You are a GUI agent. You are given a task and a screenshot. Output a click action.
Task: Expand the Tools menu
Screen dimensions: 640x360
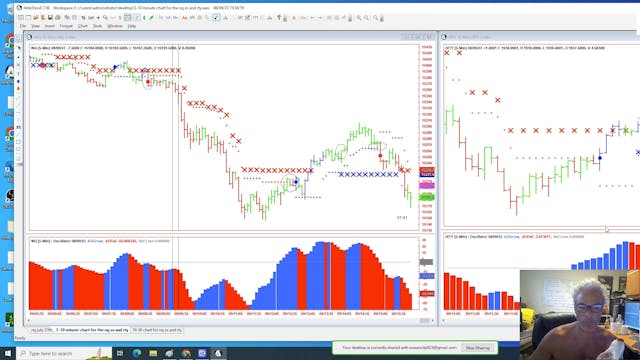(98, 26)
